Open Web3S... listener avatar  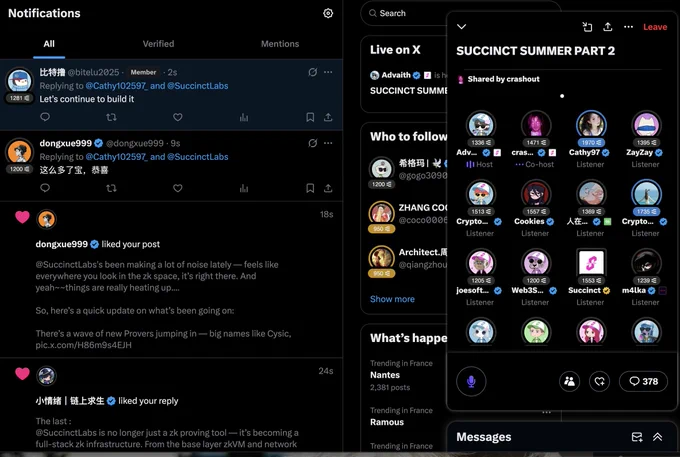pyautogui.click(x=536, y=263)
